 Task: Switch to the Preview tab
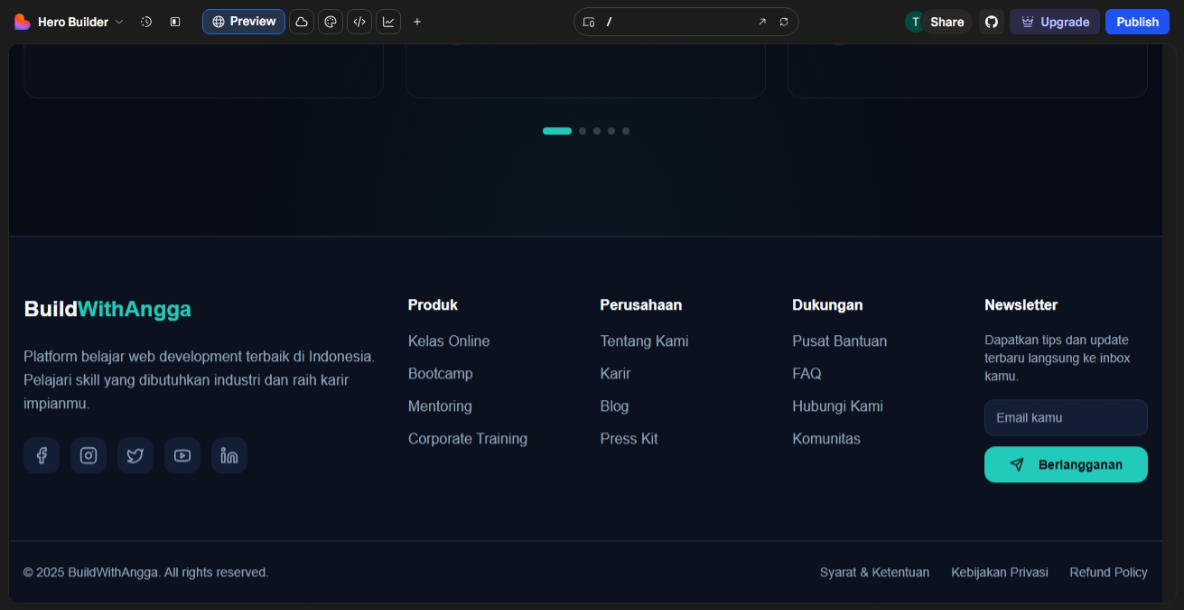[x=243, y=22]
